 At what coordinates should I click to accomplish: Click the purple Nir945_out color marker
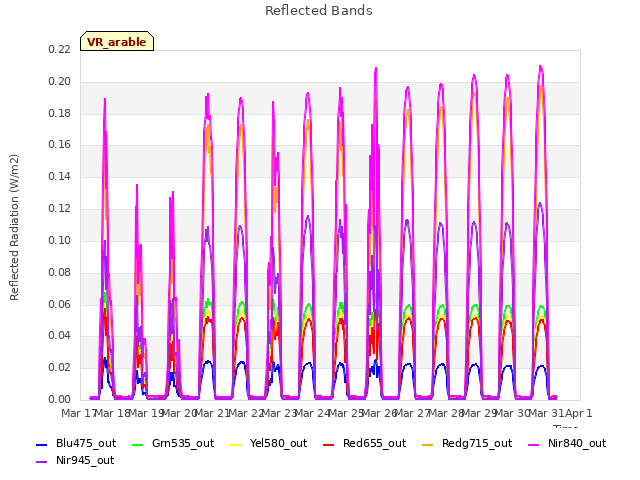pos(42,462)
